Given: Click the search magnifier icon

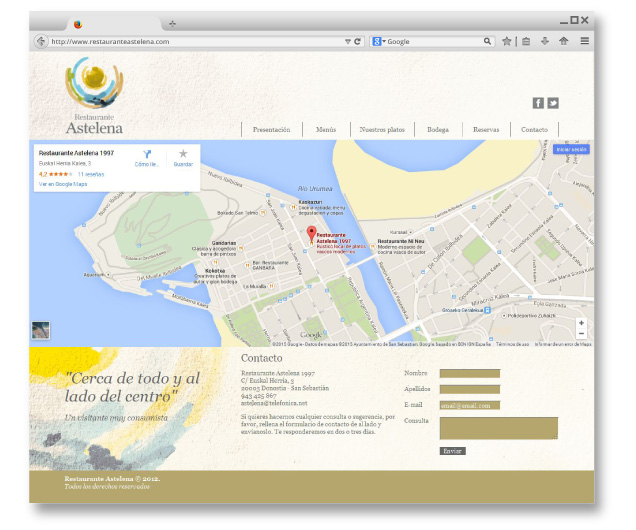Looking at the screenshot, I should (x=487, y=41).
